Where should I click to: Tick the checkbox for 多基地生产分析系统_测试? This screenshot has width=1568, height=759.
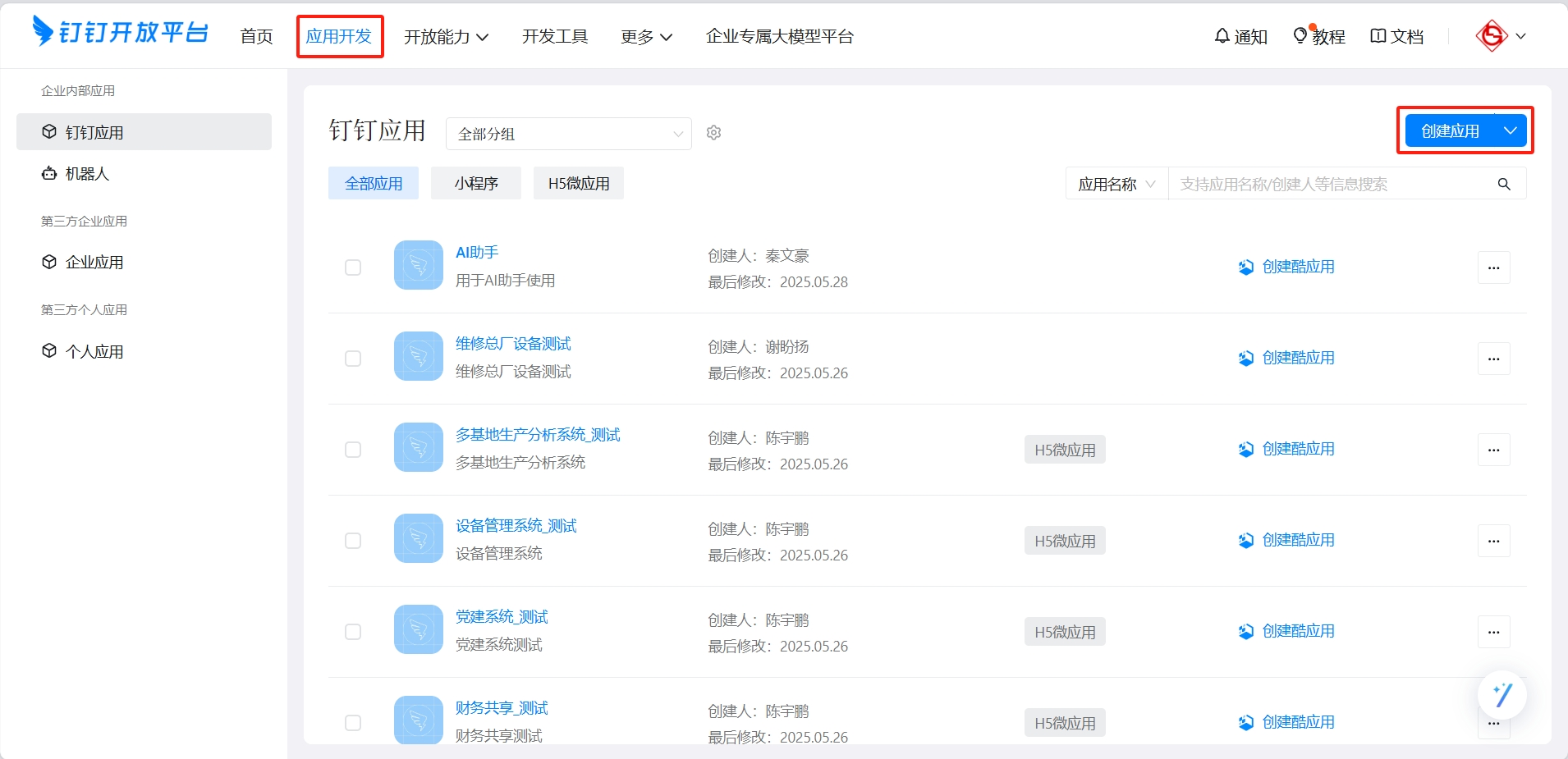tap(353, 450)
